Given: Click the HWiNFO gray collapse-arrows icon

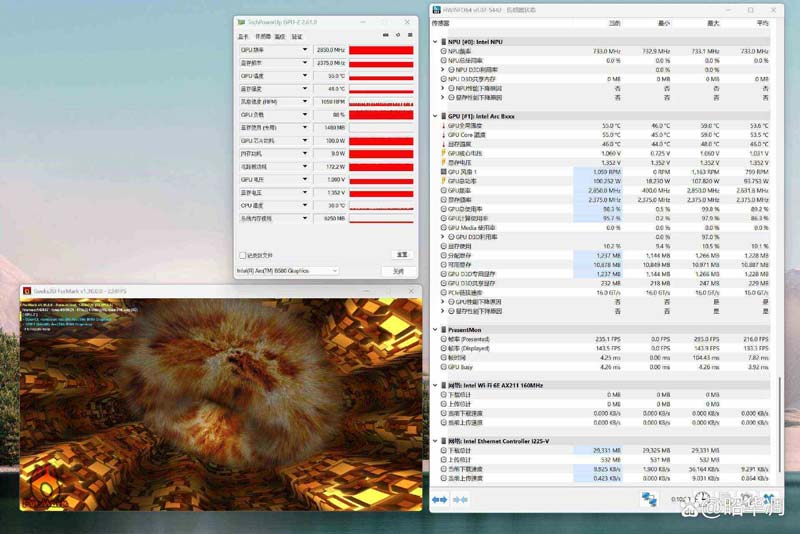Looking at the screenshot, I should click(460, 500).
